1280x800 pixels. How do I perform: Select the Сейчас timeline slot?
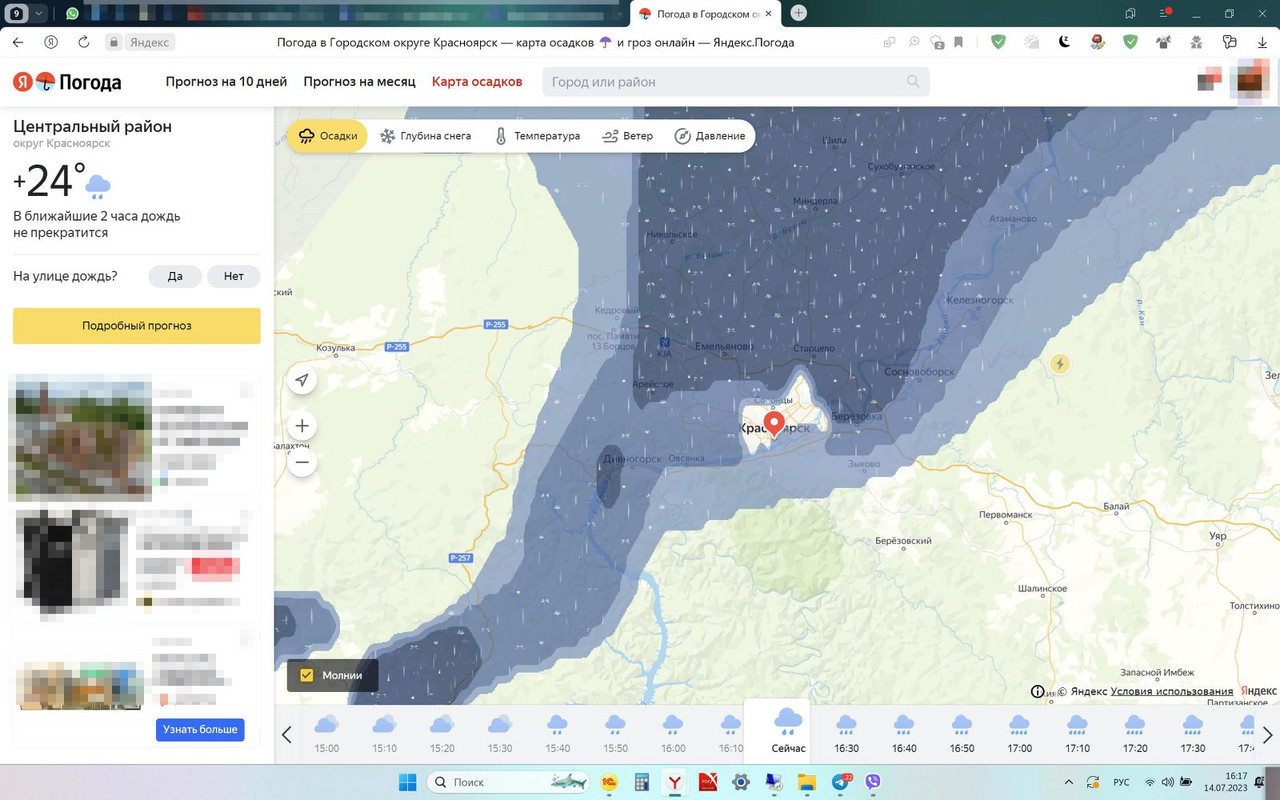pyautogui.click(x=788, y=732)
